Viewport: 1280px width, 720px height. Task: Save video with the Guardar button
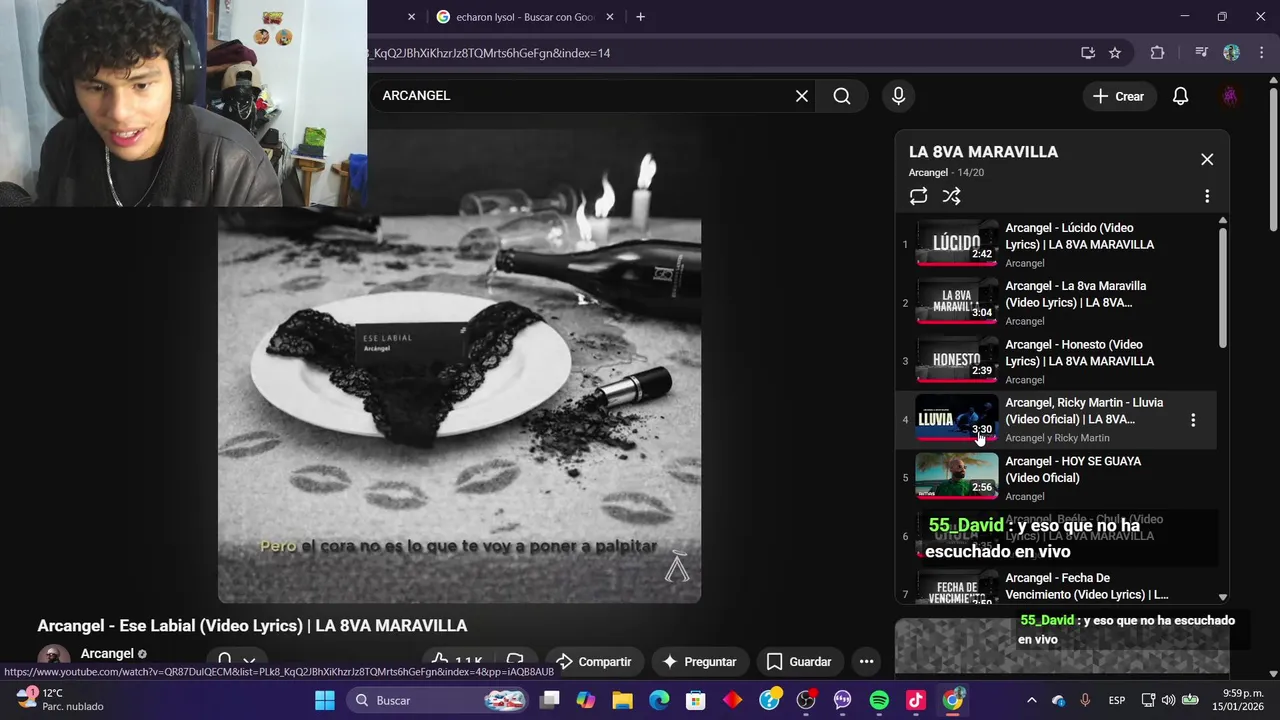(x=799, y=661)
